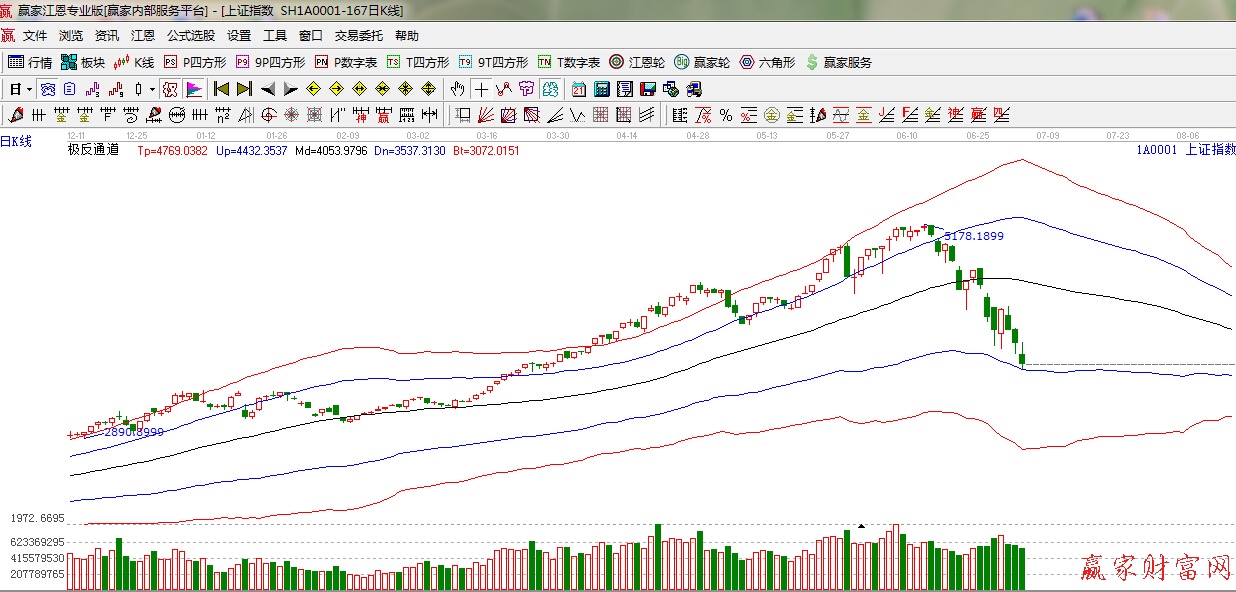
Task: Open the 交易委托 menu
Action: click(358, 36)
